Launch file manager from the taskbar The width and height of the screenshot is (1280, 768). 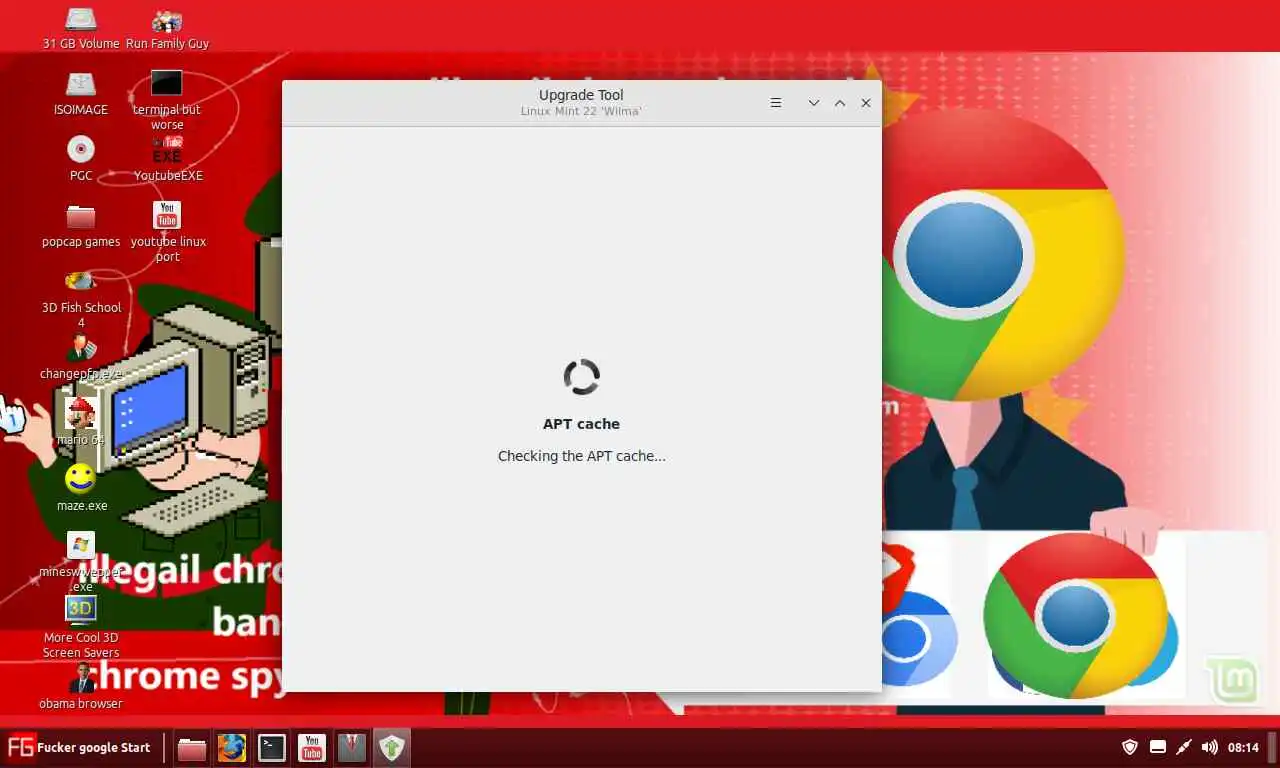tap(192, 747)
